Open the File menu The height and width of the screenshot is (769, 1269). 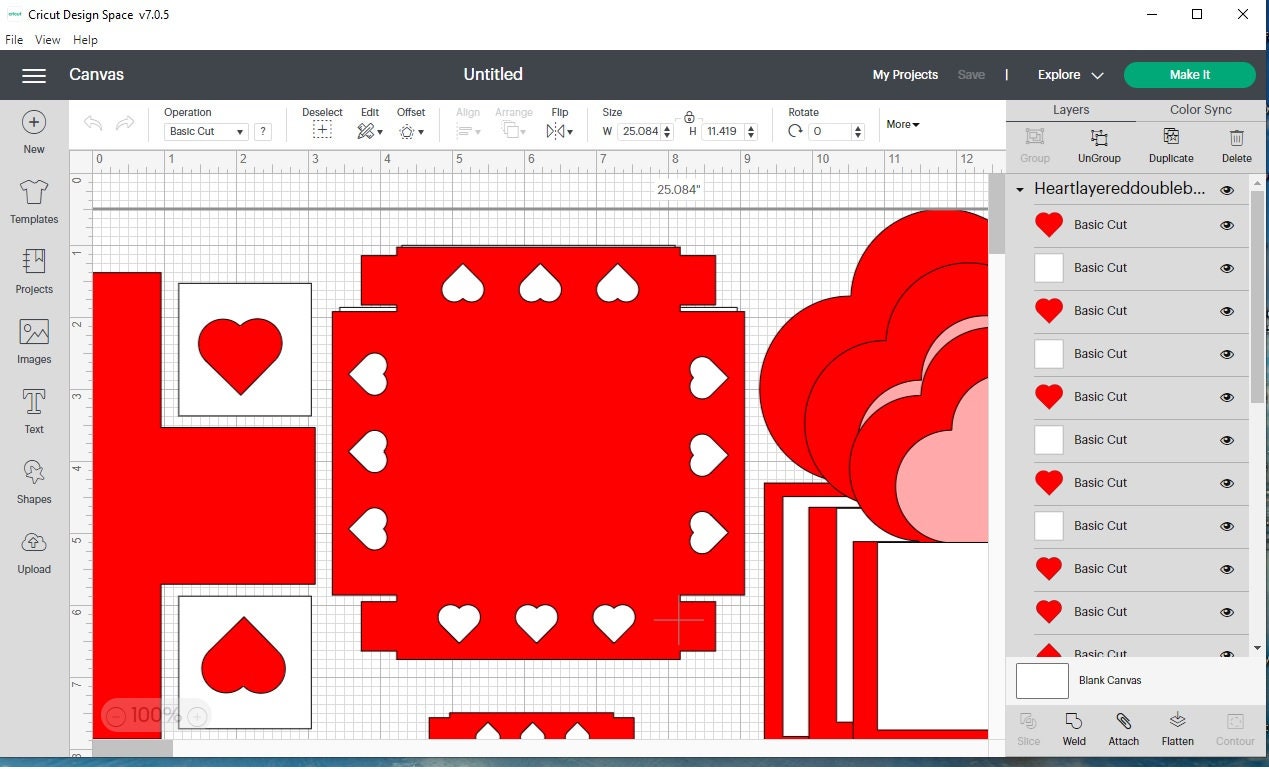(x=14, y=40)
